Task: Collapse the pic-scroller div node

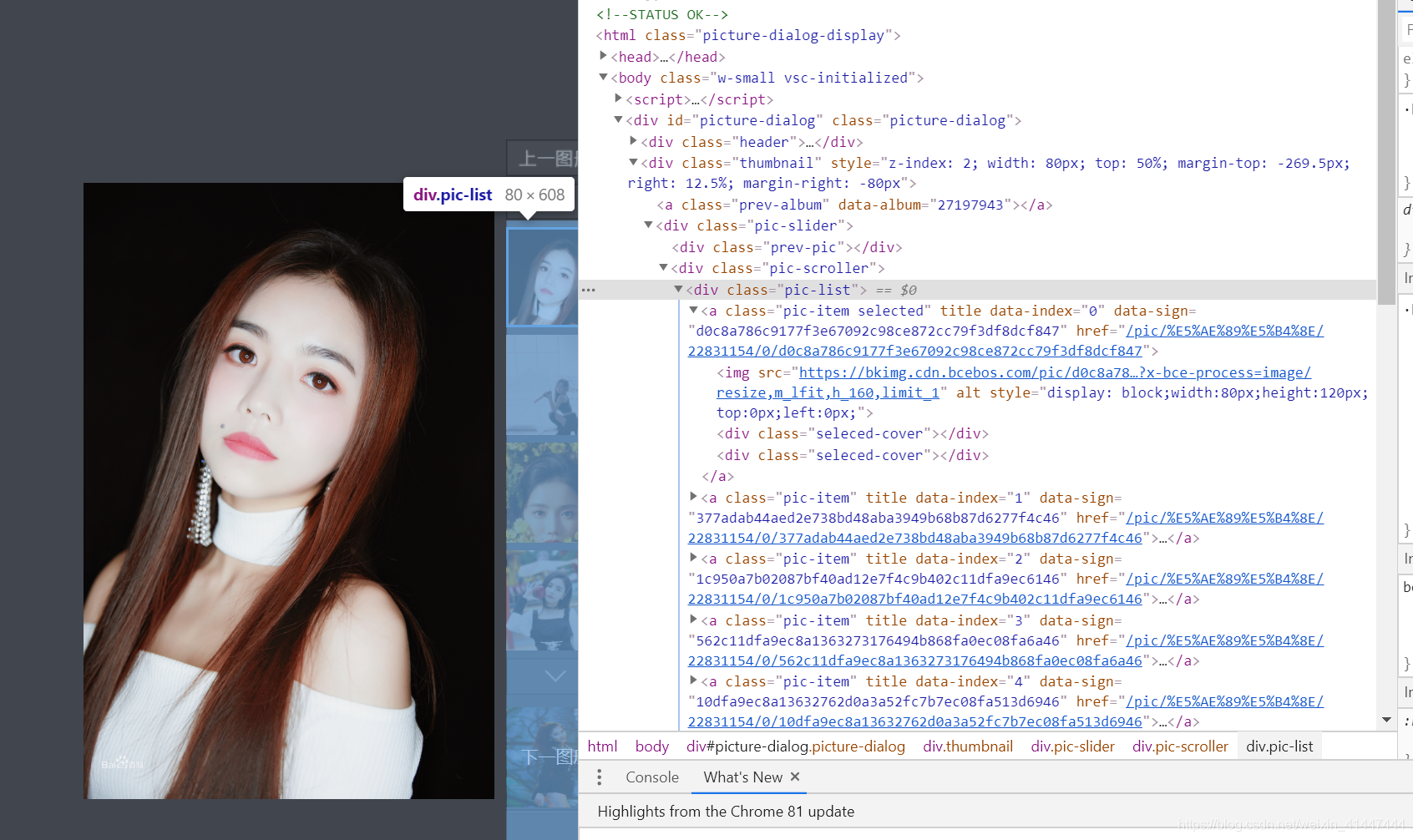Action: tap(663, 267)
